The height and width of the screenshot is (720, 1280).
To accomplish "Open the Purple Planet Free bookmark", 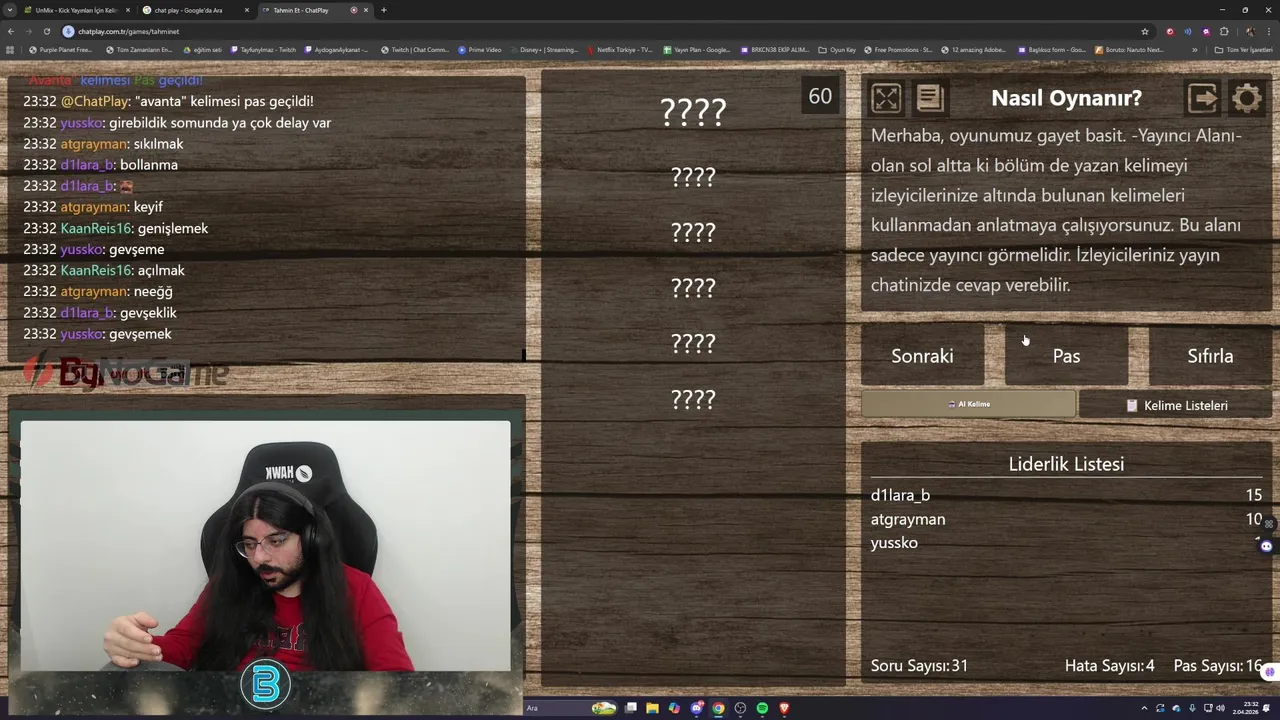I will click(60, 49).
